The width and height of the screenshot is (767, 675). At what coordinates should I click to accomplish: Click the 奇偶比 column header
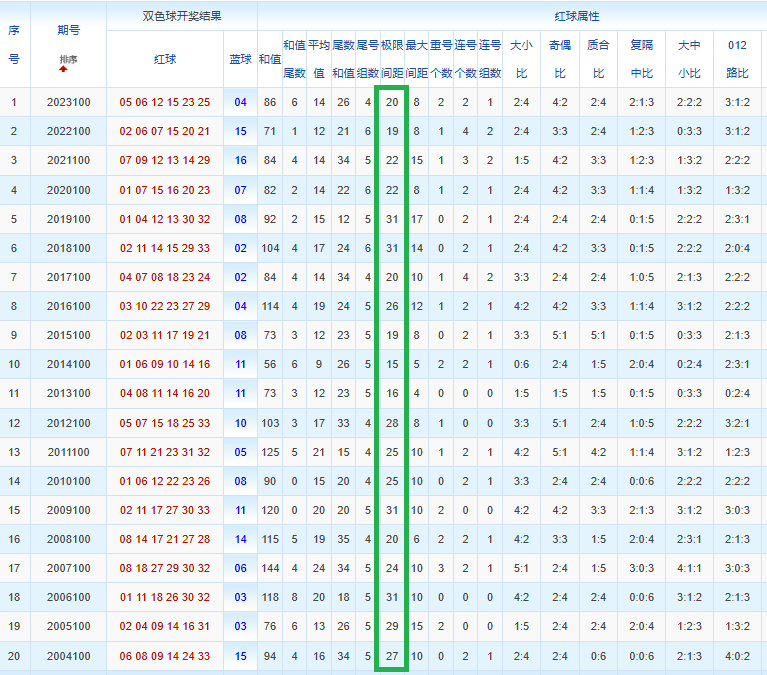[x=560, y=59]
